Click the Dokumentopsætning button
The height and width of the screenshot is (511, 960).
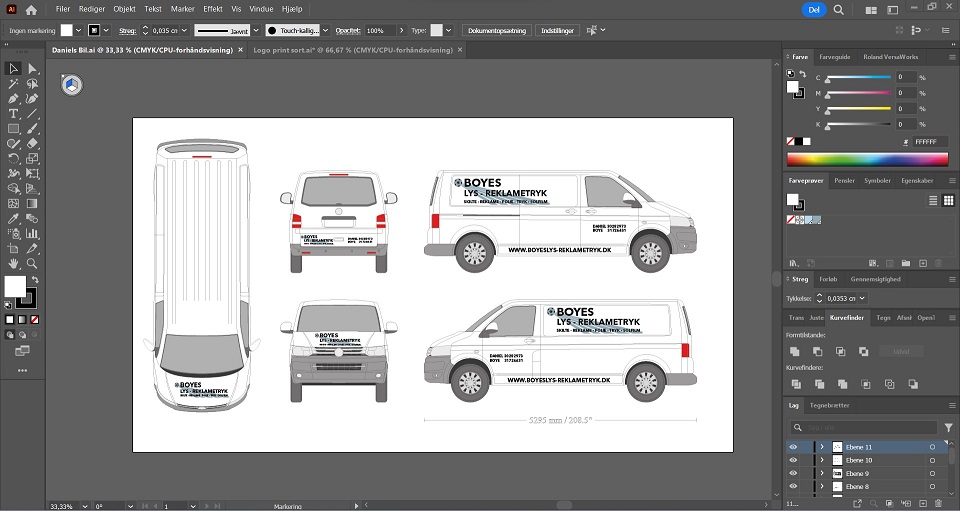(x=497, y=31)
